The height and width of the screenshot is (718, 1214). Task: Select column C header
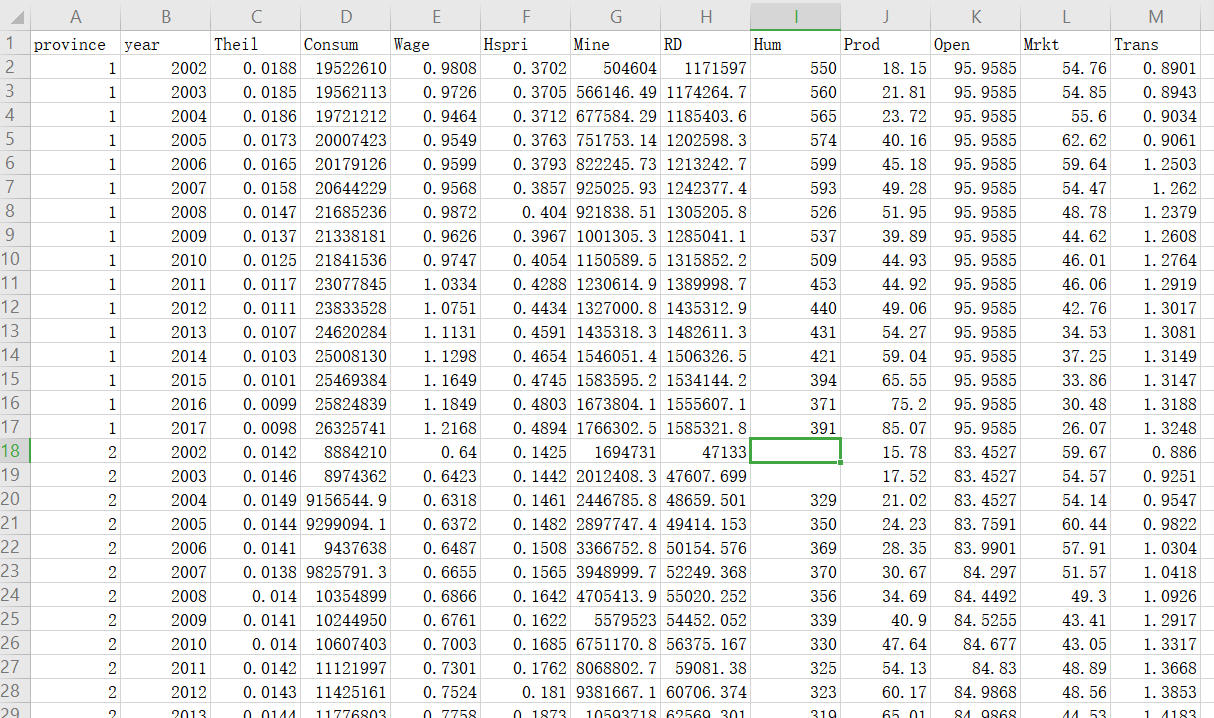click(x=256, y=16)
